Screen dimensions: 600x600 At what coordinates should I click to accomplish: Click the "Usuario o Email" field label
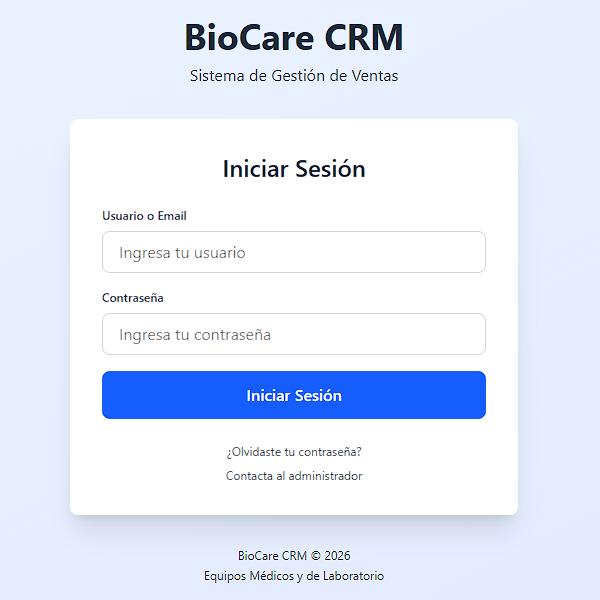[x=144, y=216]
